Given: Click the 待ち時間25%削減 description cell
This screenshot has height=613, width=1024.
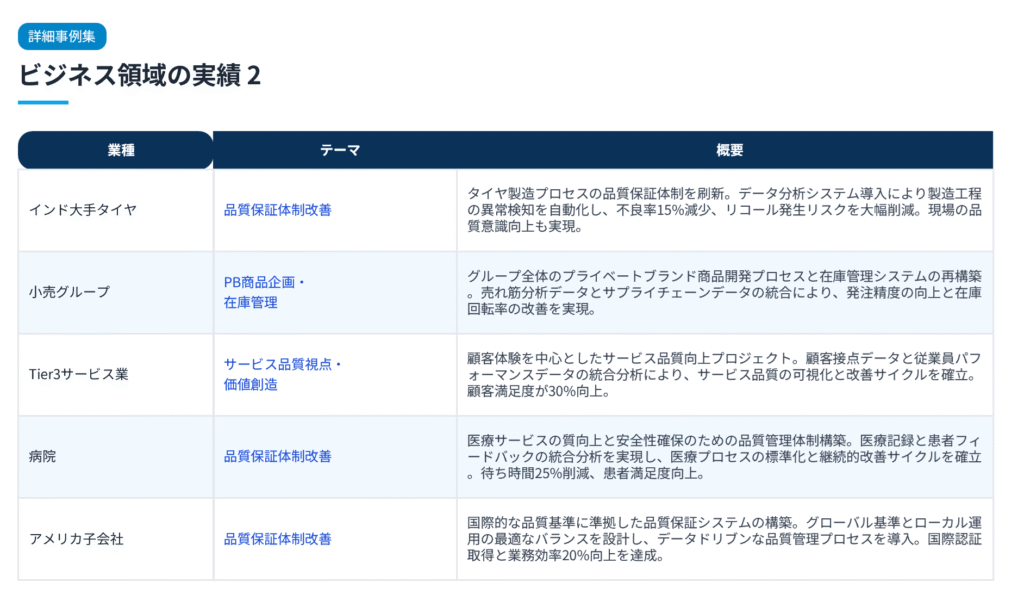Looking at the screenshot, I should [x=724, y=456].
